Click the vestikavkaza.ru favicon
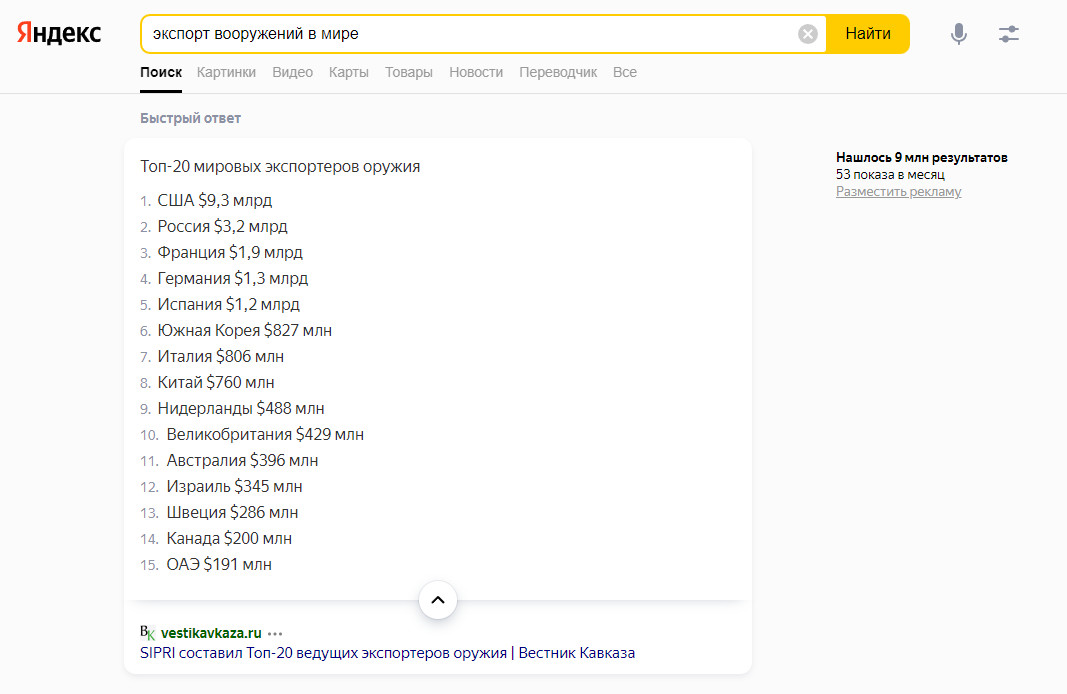The width and height of the screenshot is (1067, 694). pos(148,633)
